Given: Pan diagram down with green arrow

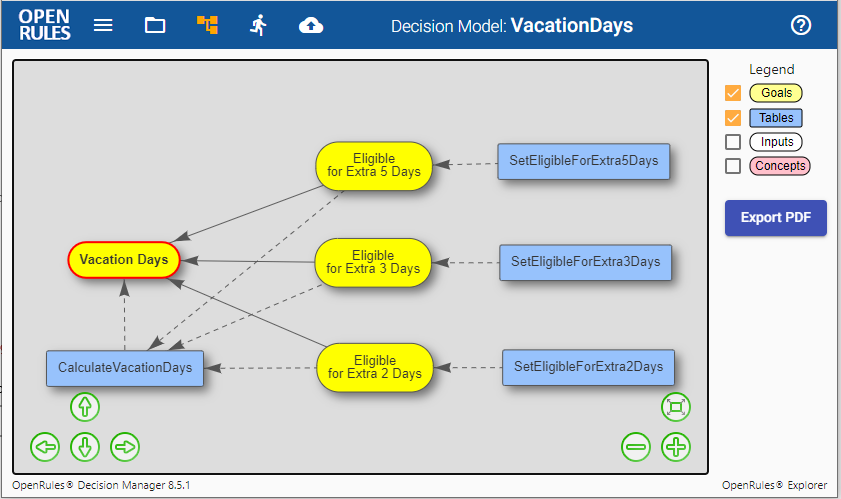Looking at the screenshot, I should (85, 447).
